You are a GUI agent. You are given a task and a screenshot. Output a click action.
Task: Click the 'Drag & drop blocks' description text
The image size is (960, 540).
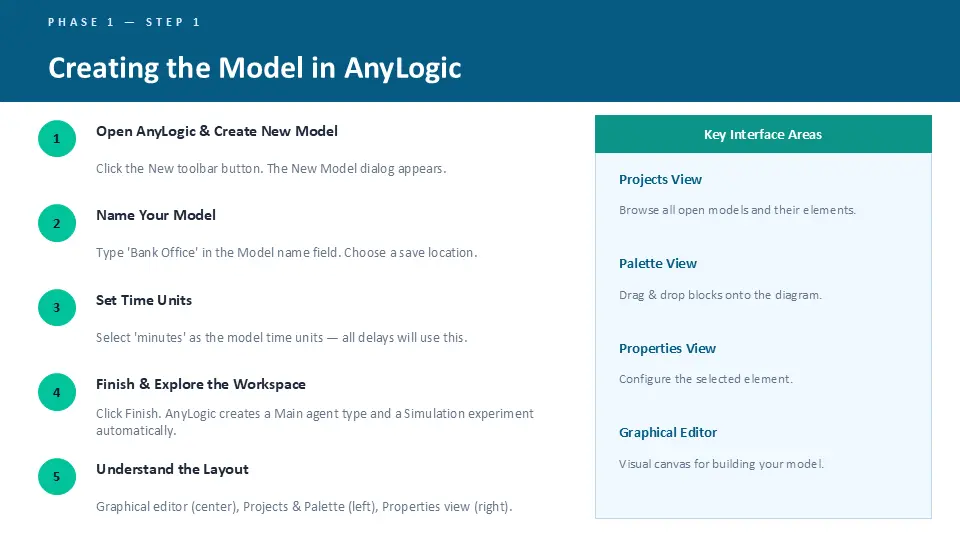coord(720,295)
